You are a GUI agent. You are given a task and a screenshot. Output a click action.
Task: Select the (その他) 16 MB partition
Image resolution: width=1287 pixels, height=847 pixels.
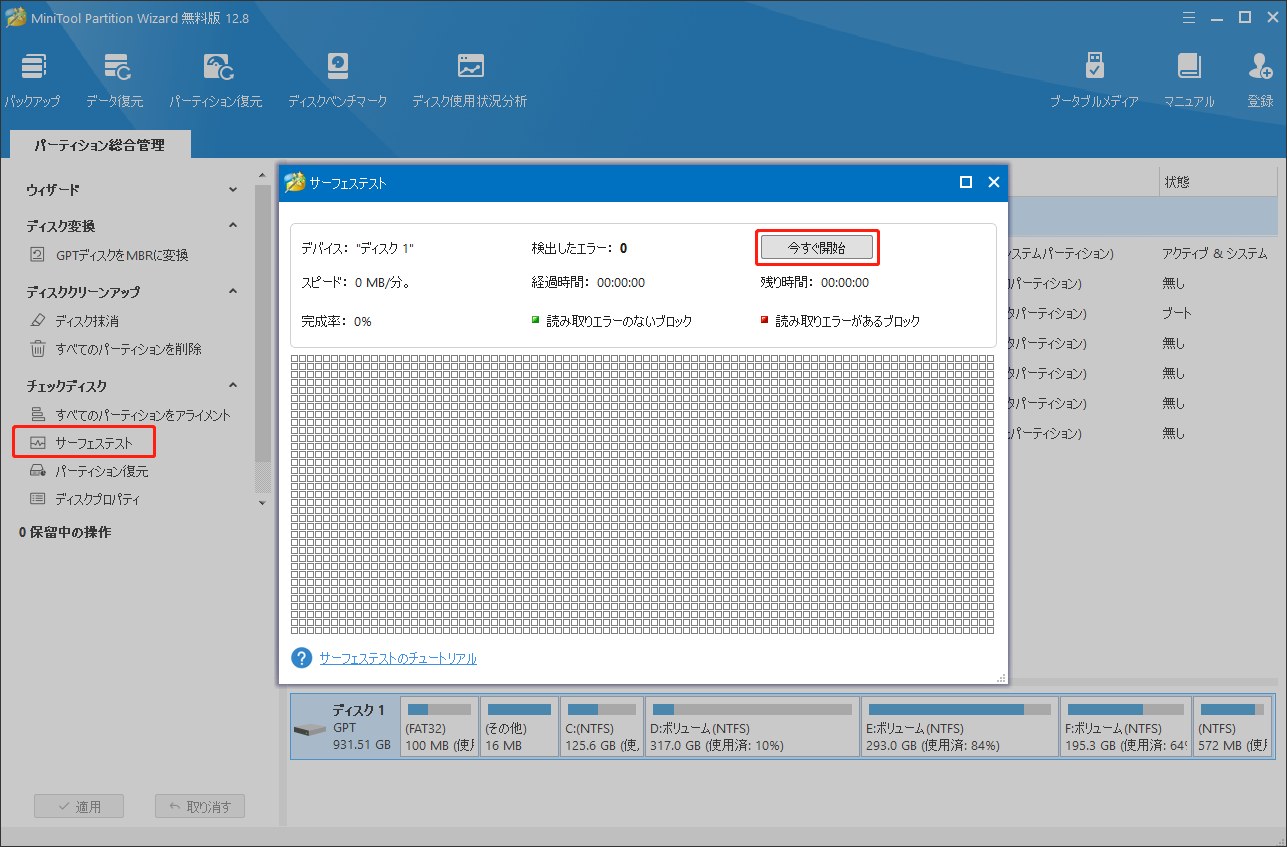(x=519, y=727)
